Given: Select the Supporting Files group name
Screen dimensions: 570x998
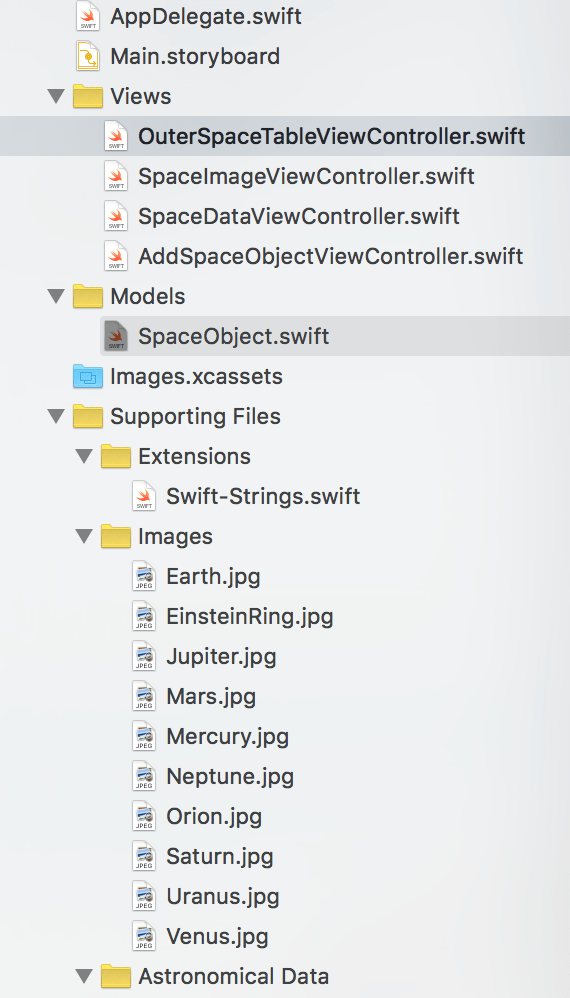Looking at the screenshot, I should (x=195, y=417).
